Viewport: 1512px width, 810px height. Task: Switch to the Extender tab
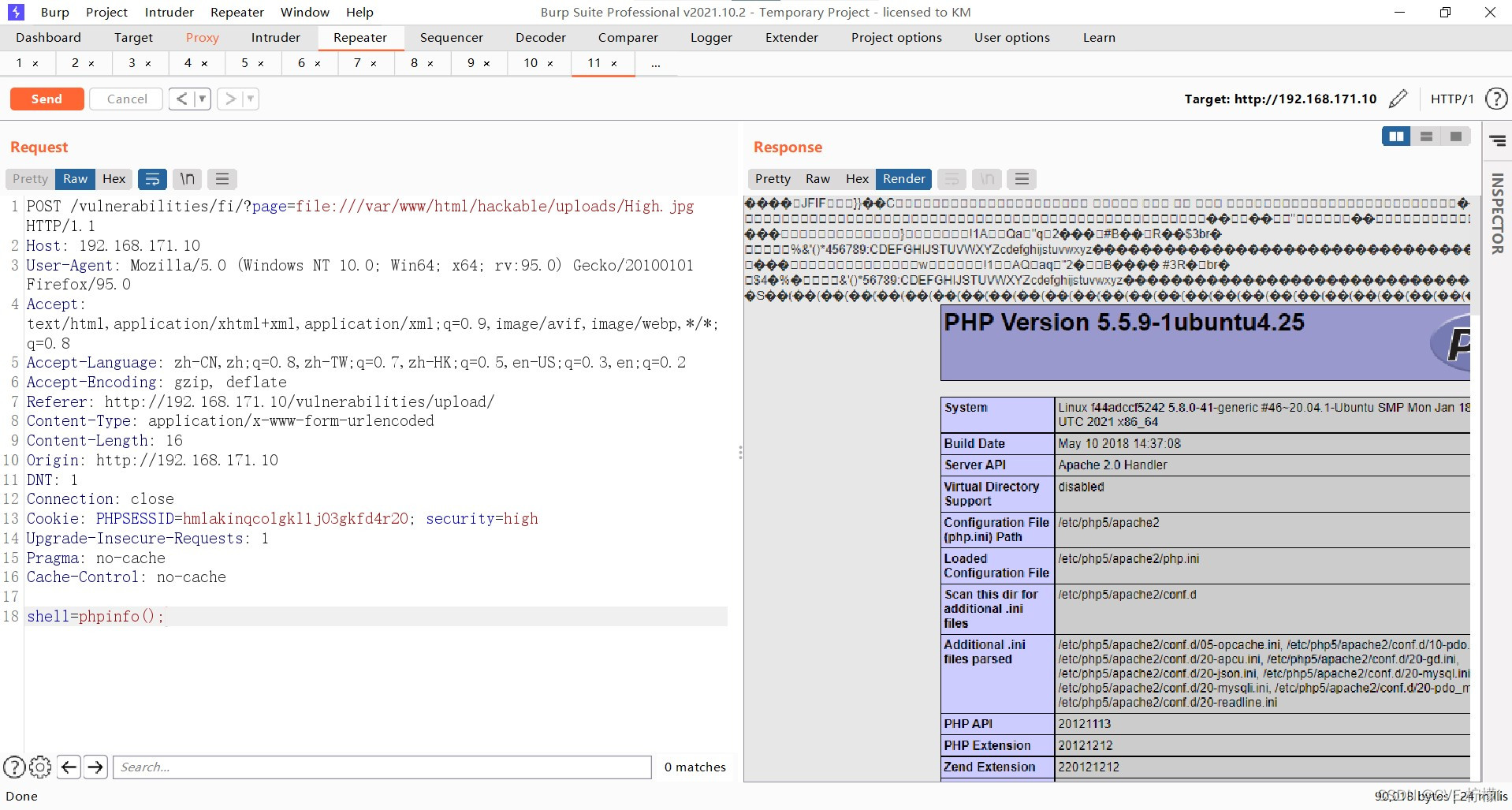pyautogui.click(x=792, y=37)
